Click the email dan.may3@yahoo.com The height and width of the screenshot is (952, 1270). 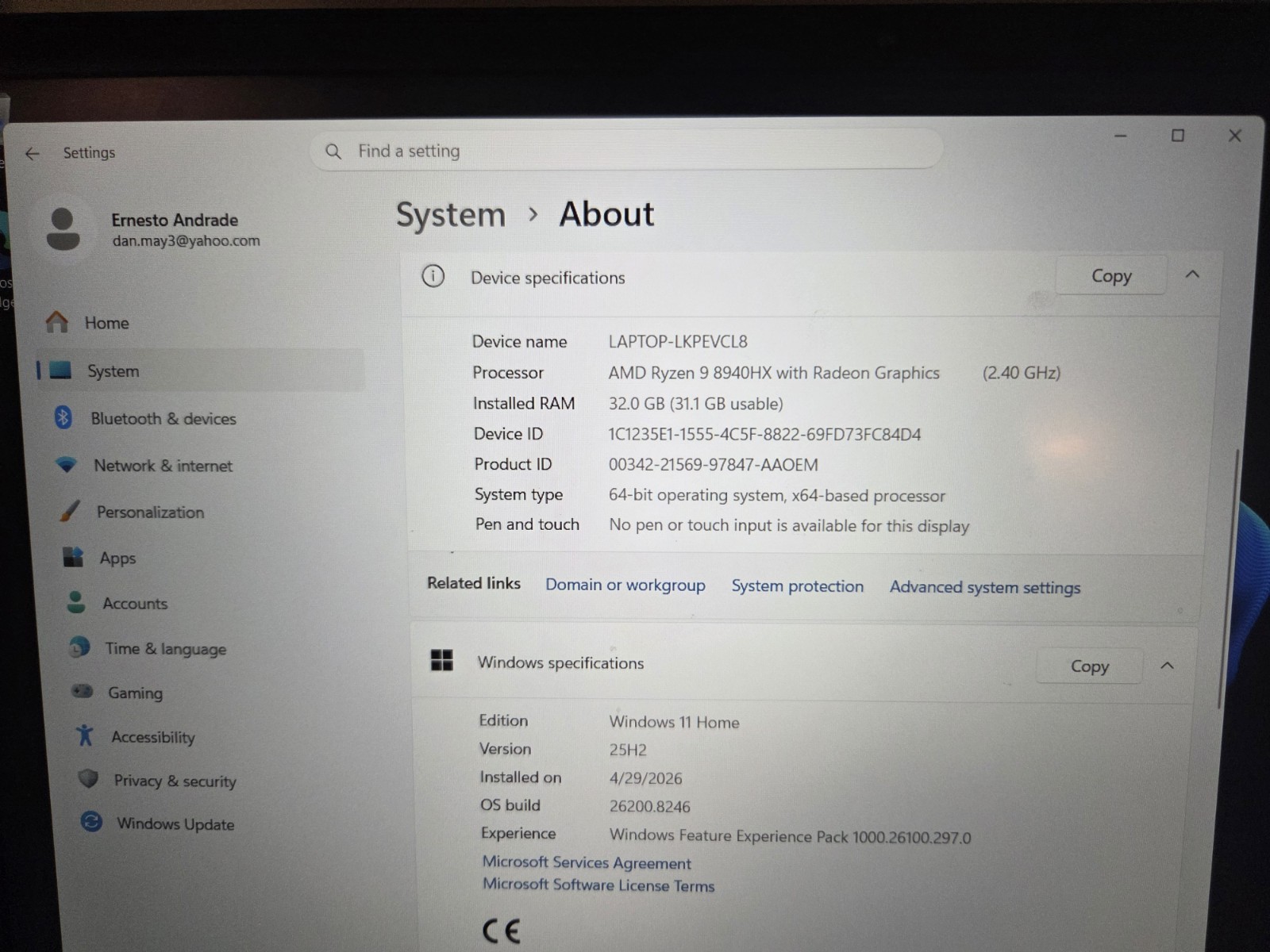[186, 240]
